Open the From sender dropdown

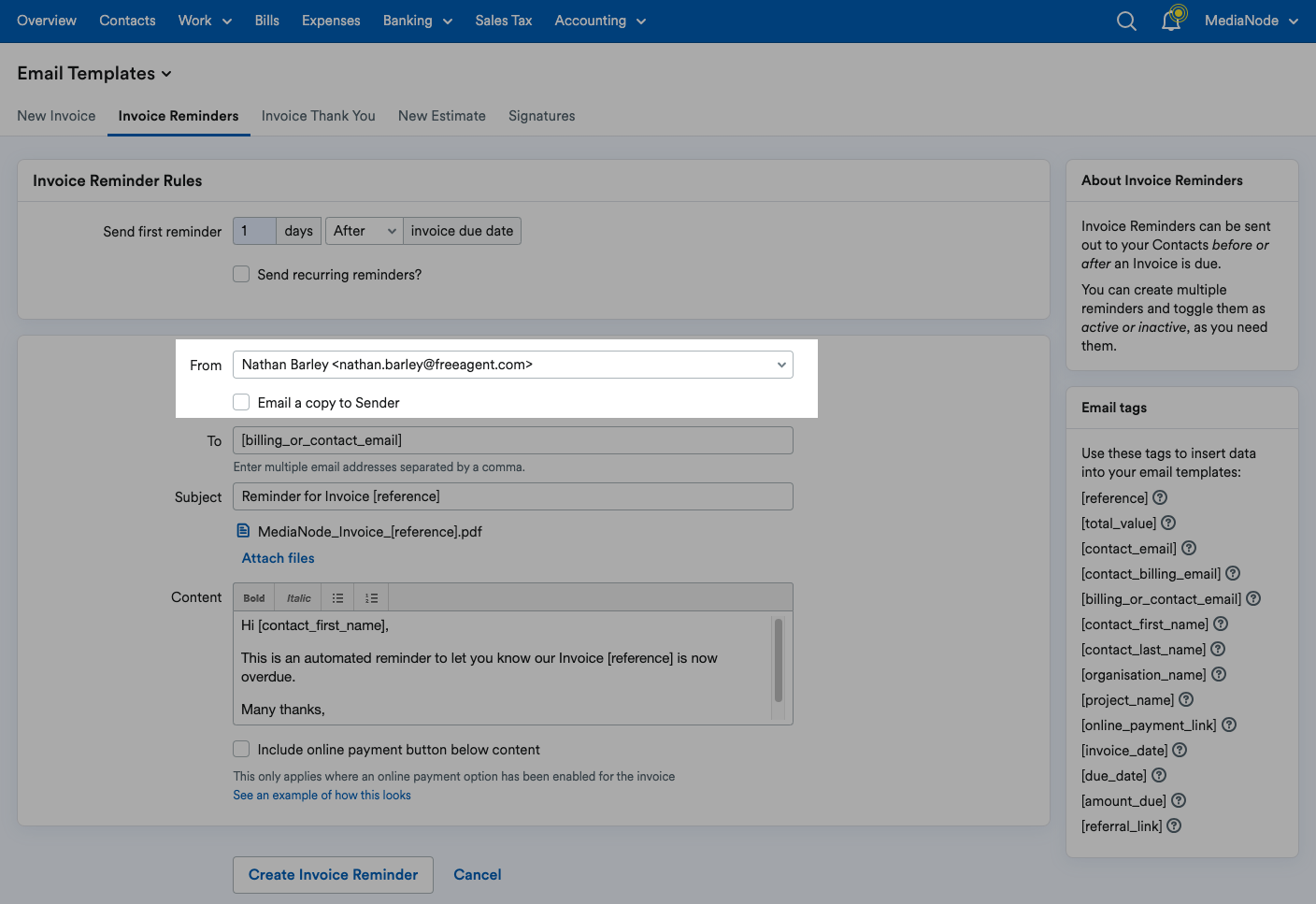[513, 365]
